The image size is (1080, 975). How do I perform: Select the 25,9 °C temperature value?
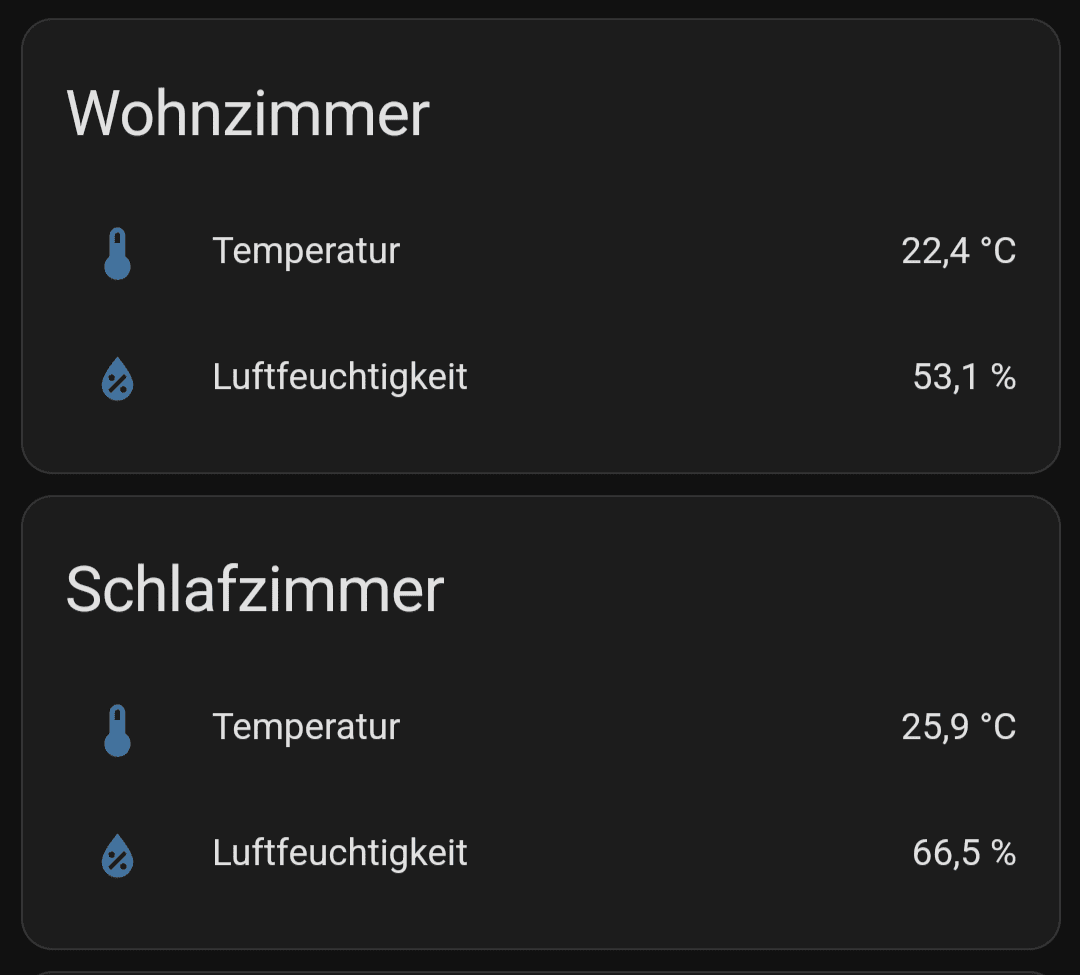coord(958,727)
